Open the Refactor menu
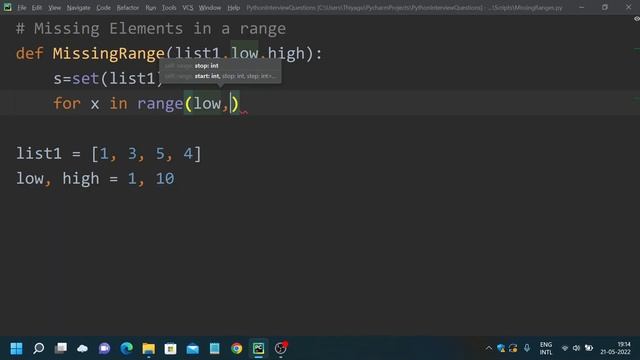This screenshot has height=360, width=640. click(128, 8)
